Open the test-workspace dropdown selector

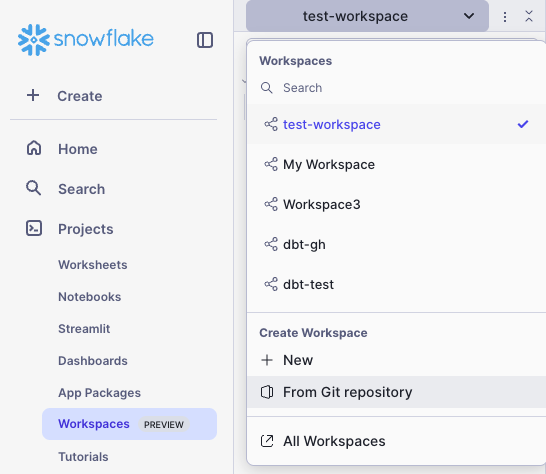point(367,16)
